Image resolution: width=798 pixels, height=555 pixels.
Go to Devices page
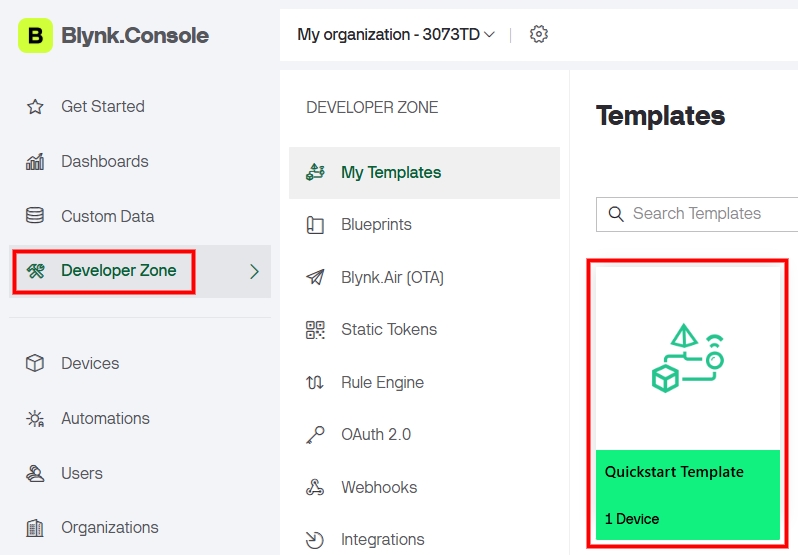point(90,364)
